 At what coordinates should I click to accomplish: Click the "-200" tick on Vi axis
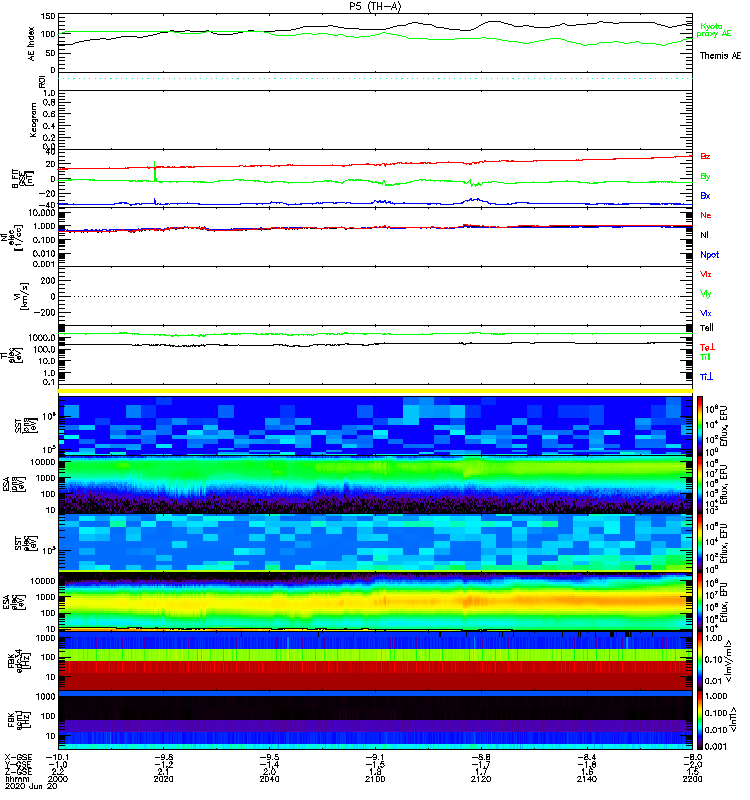click(44, 312)
